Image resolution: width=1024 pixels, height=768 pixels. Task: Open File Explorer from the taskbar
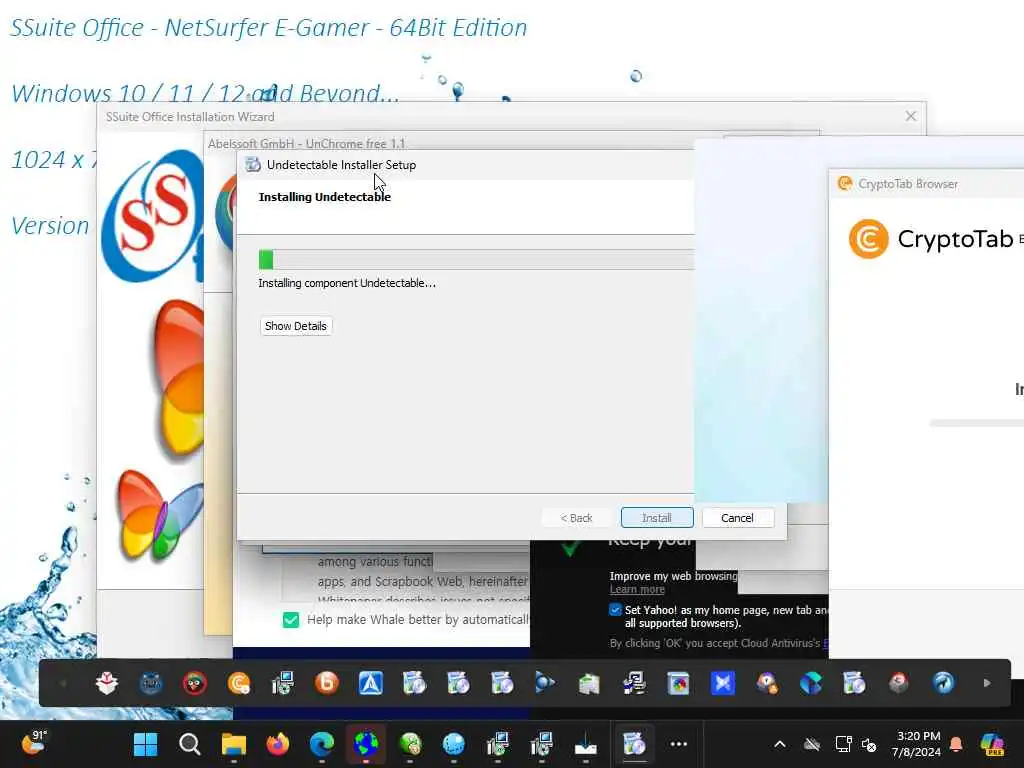233,744
